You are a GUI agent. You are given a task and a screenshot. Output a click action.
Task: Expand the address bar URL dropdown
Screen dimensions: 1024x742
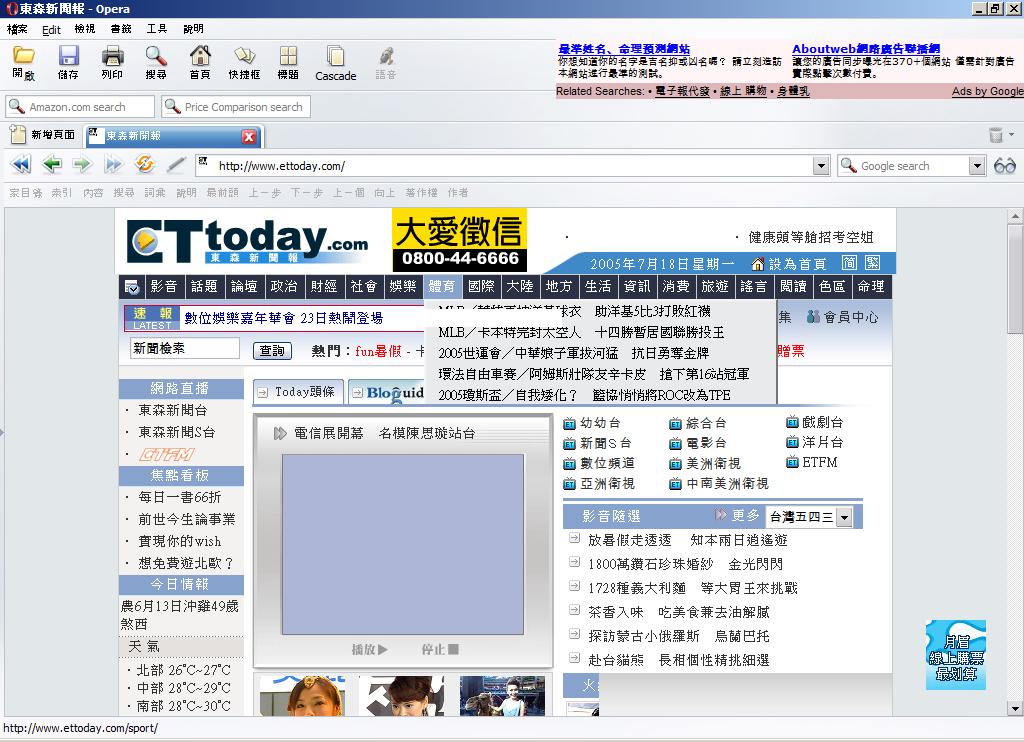[x=821, y=166]
